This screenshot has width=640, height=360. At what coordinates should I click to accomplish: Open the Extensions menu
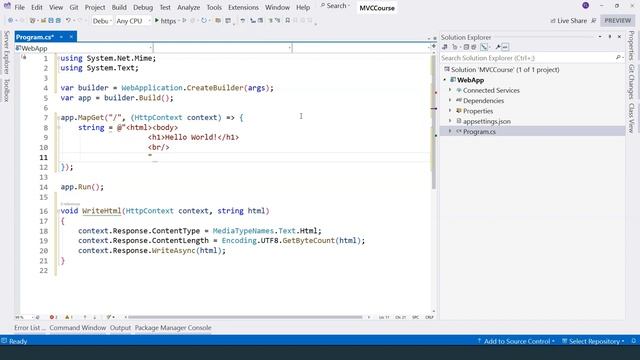243,7
